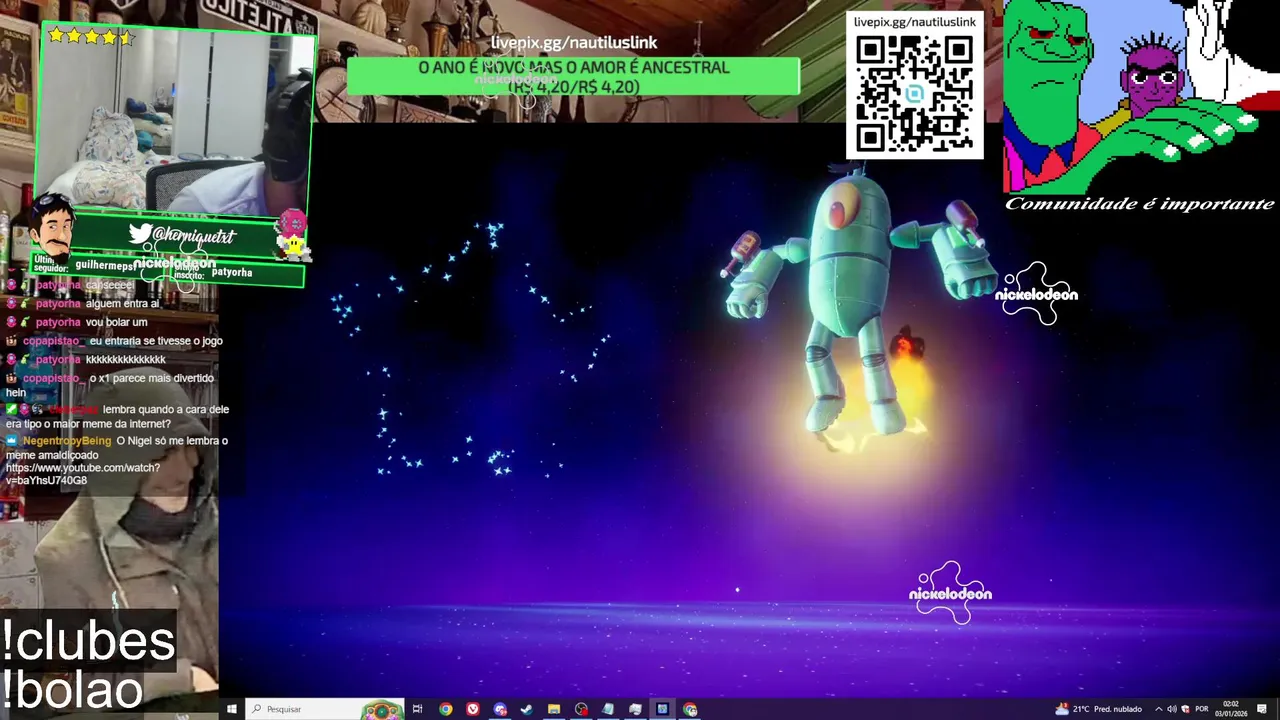Click the '!bolao' command text
This screenshot has height=720, width=1280.
coord(72,689)
